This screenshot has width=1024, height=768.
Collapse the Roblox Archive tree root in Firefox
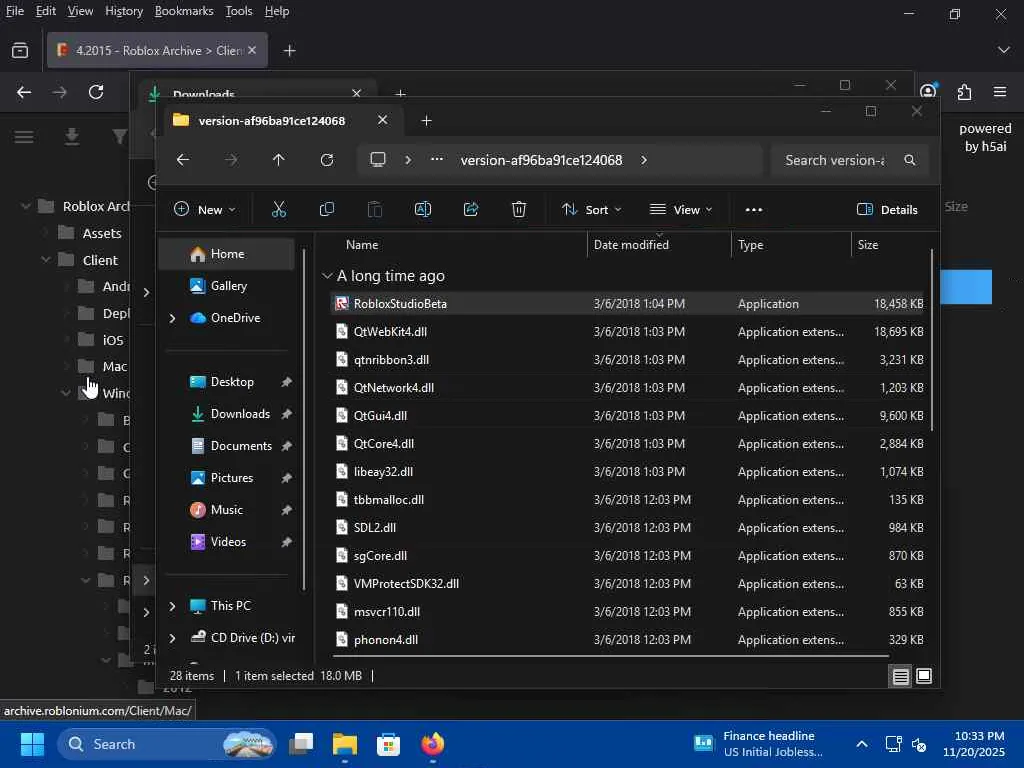(x=25, y=206)
